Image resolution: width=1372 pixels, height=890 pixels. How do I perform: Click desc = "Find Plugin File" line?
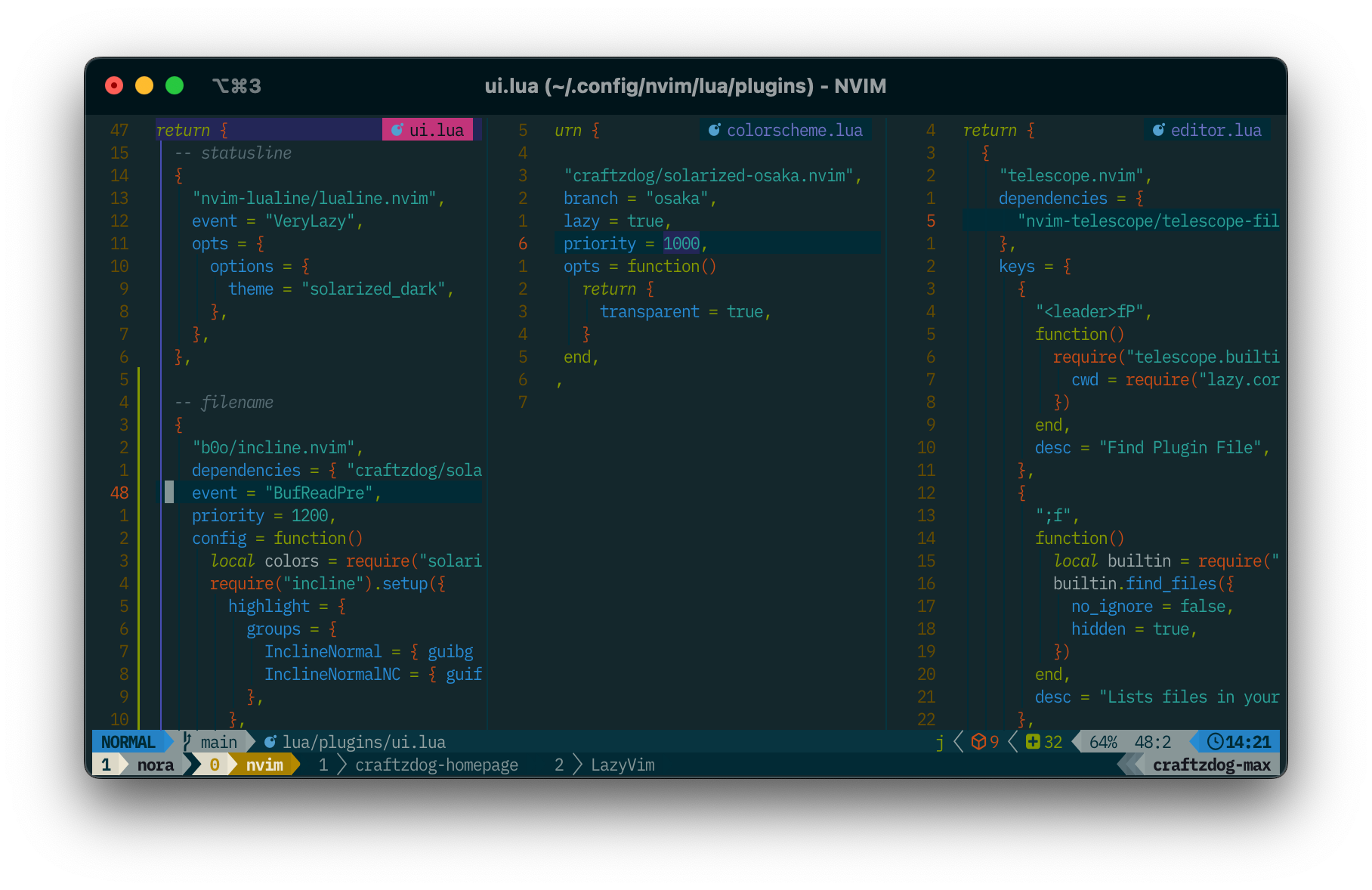(x=1152, y=447)
